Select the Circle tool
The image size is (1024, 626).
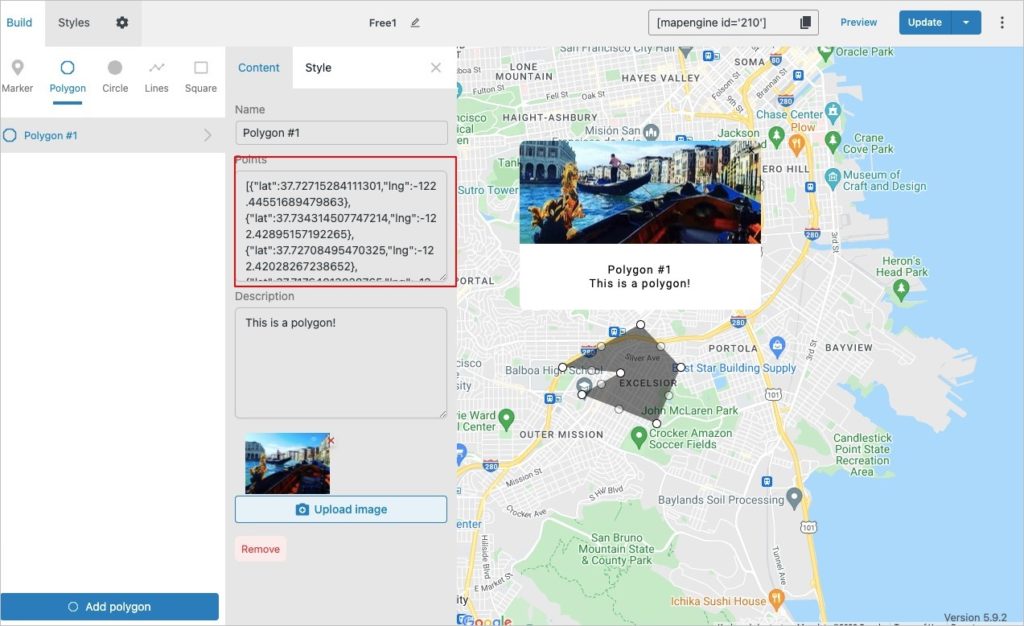(x=115, y=77)
